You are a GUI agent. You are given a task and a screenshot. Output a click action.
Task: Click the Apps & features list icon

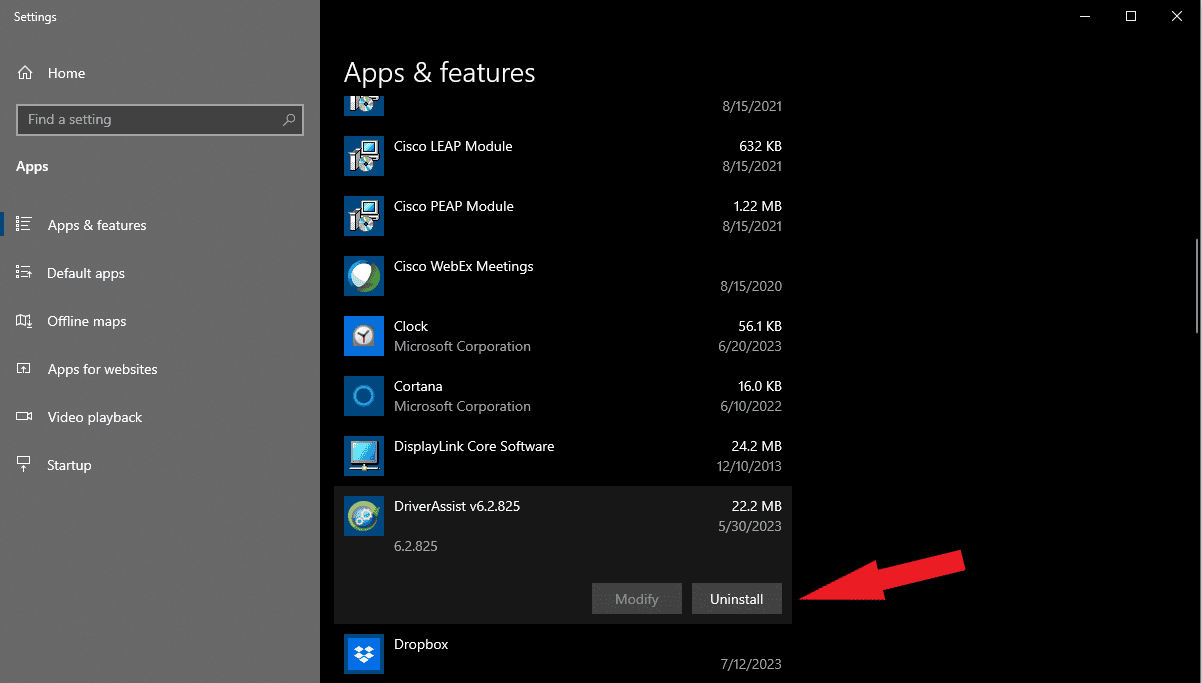pos(25,225)
